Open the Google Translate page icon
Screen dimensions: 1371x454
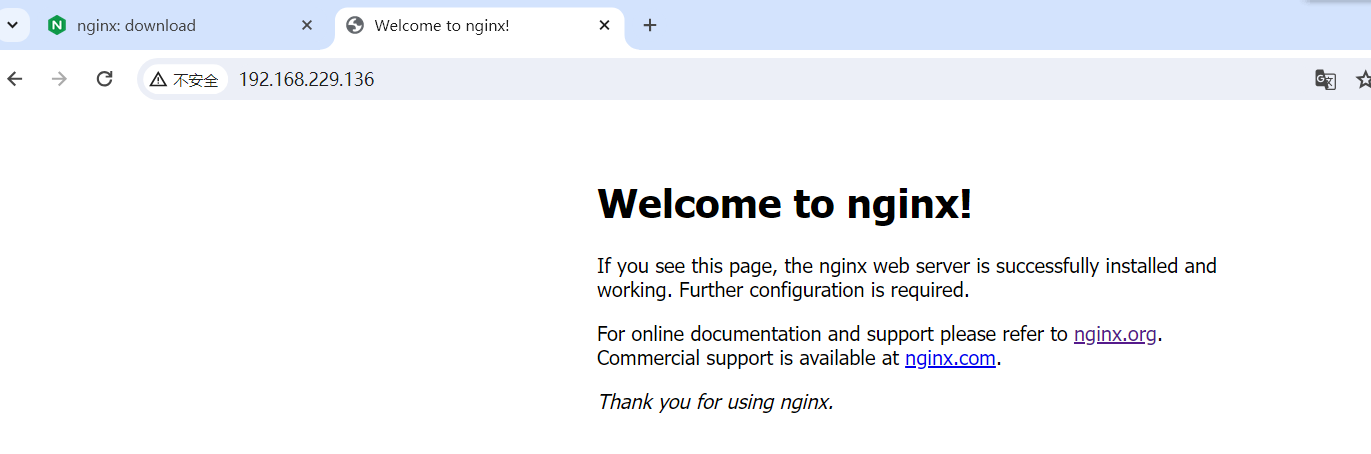click(1325, 80)
